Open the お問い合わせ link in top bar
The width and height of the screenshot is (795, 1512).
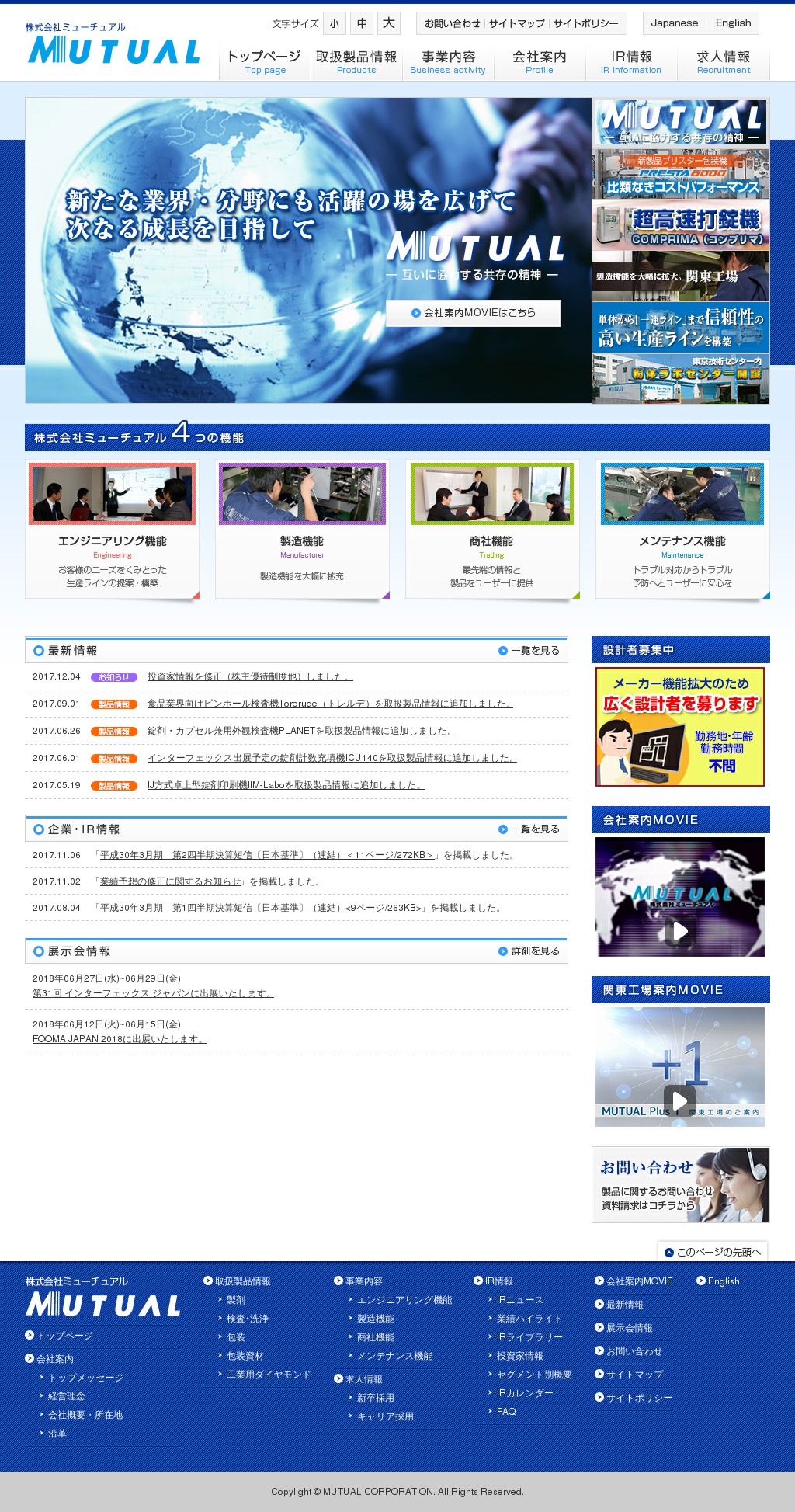452,23
